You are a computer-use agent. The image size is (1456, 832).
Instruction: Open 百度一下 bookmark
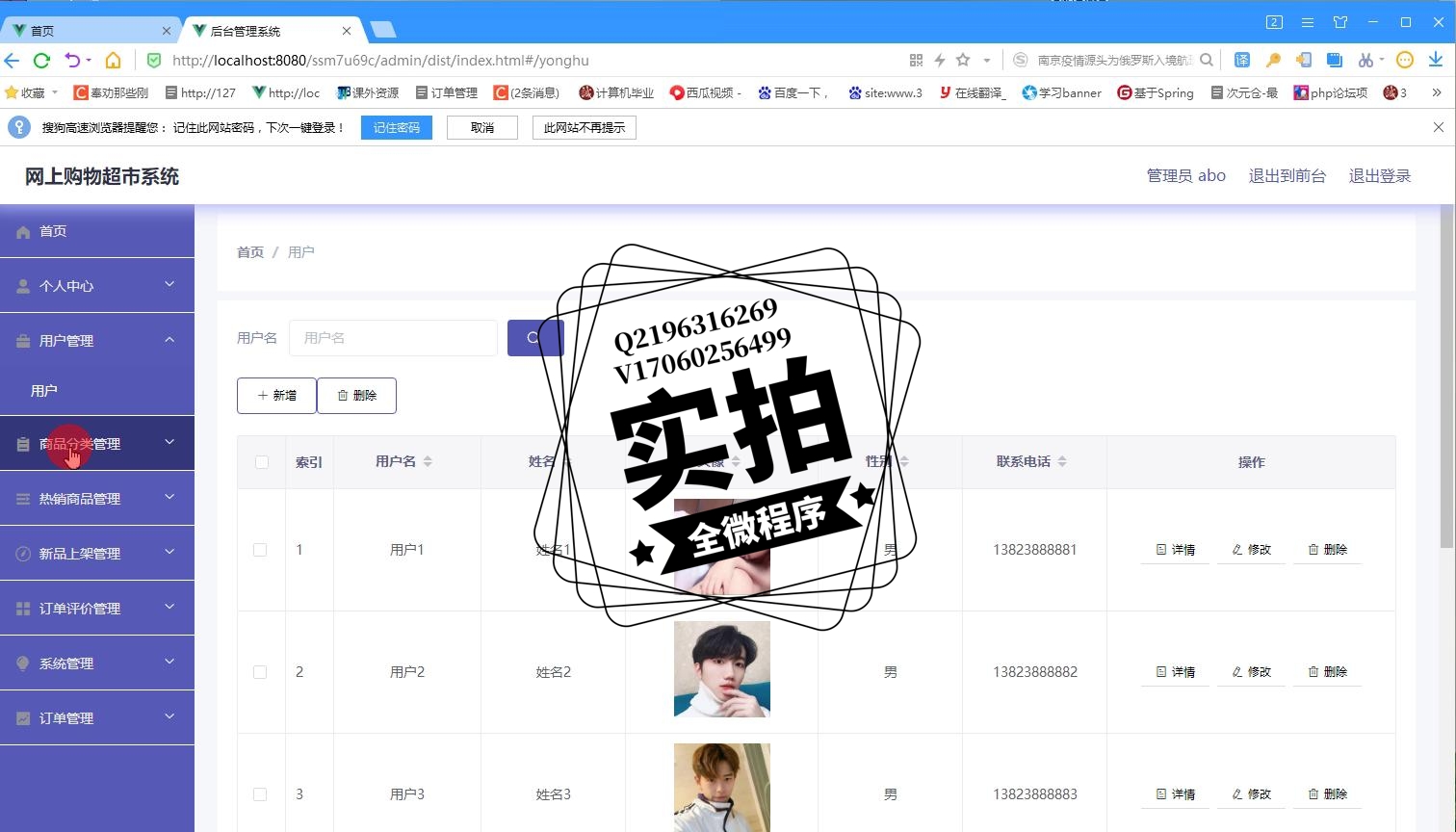[793, 92]
